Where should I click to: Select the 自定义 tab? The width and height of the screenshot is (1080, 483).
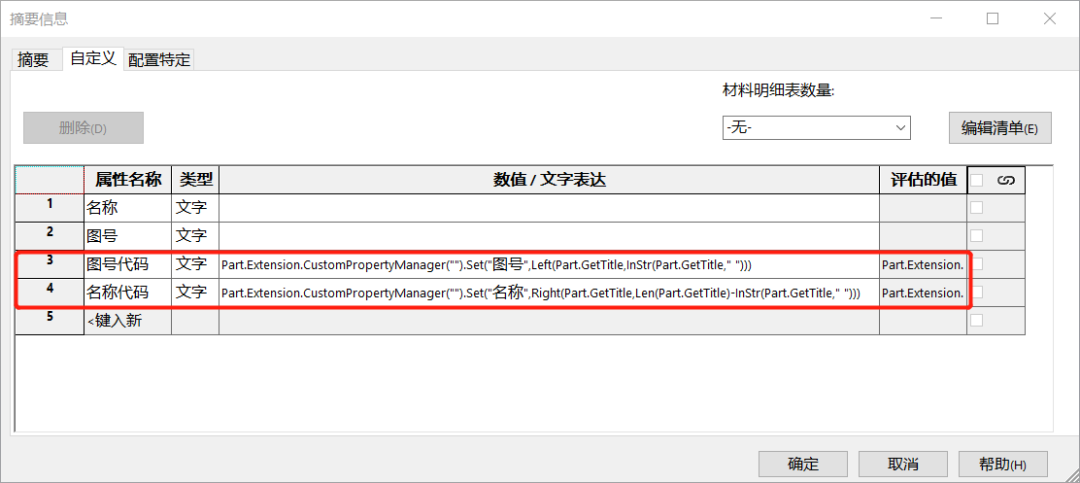click(x=93, y=59)
